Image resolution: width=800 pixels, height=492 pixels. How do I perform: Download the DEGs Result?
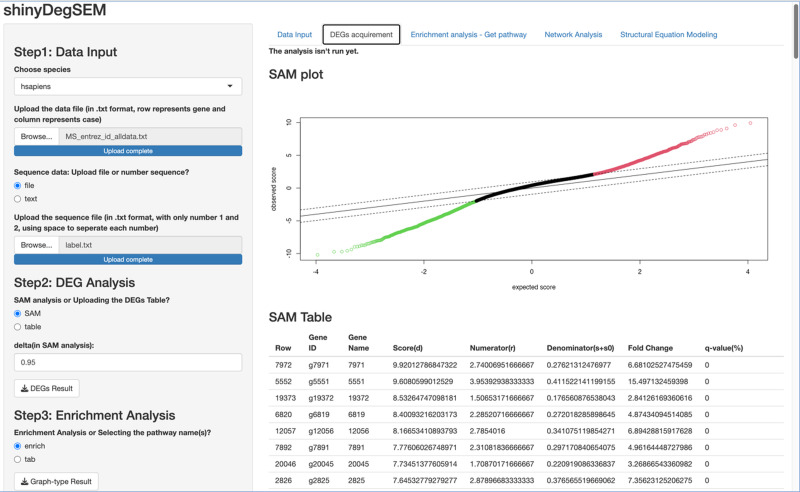point(46,388)
